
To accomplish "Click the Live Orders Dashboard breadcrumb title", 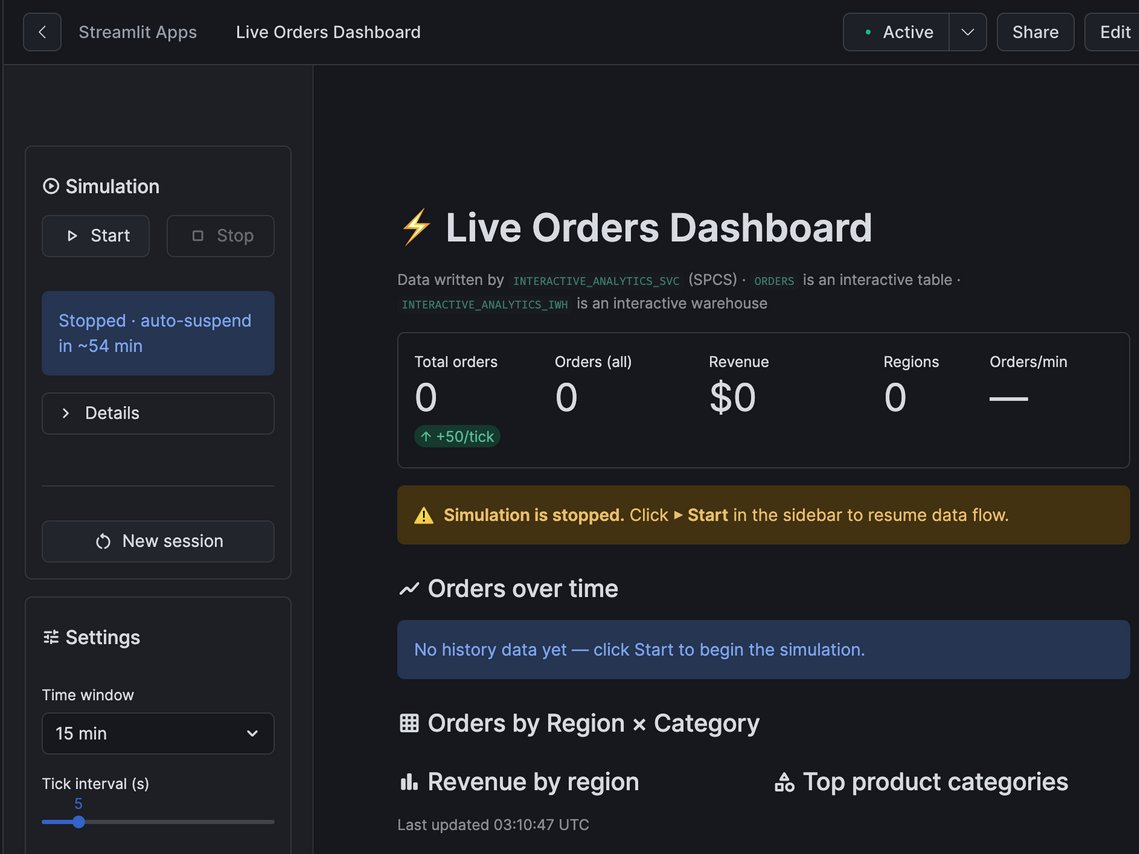I will pos(328,32).
